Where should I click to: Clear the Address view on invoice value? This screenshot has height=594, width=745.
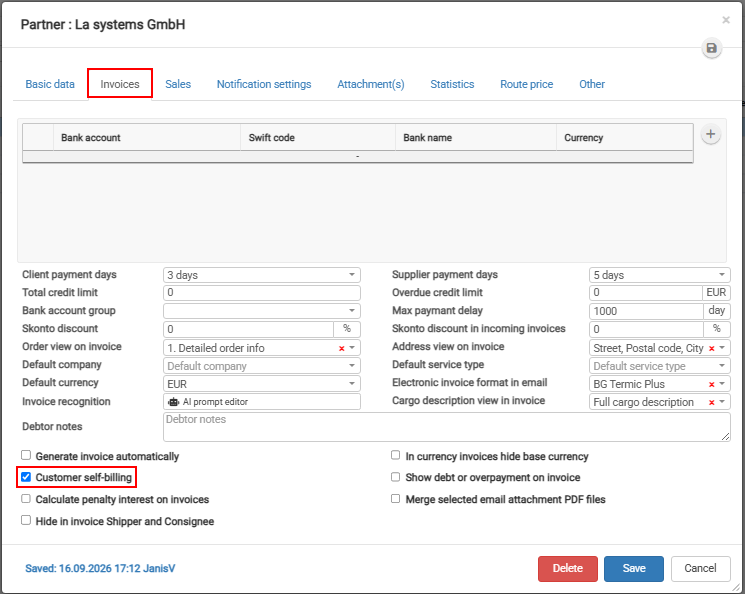711,348
